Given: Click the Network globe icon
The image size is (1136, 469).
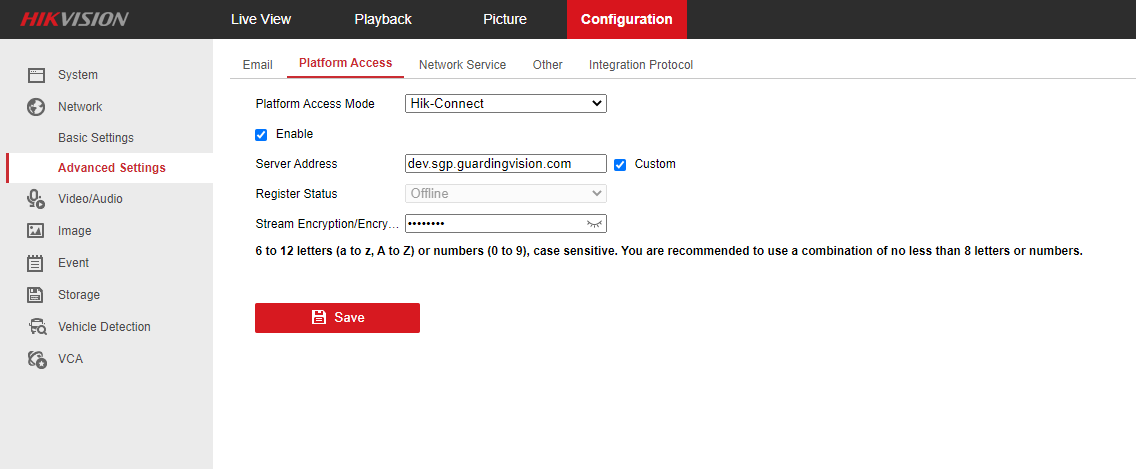Looking at the screenshot, I should point(36,107).
